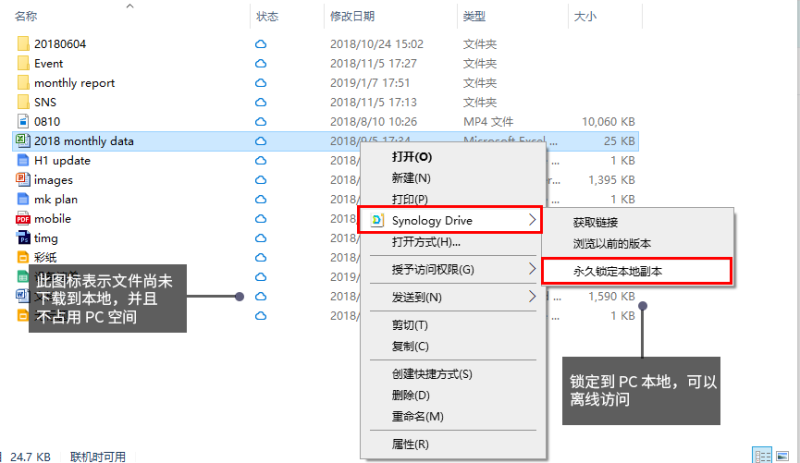Click cloud status icon for 0810 file

coord(261,121)
